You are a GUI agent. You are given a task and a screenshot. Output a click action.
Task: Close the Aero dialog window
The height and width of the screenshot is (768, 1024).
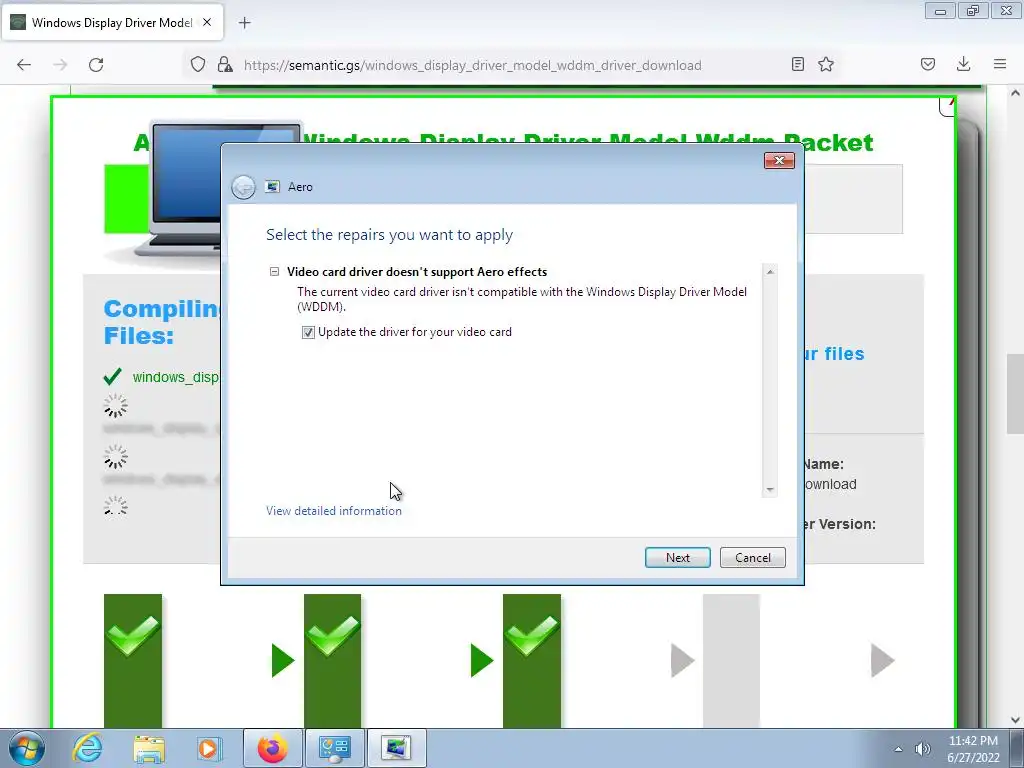pos(779,161)
